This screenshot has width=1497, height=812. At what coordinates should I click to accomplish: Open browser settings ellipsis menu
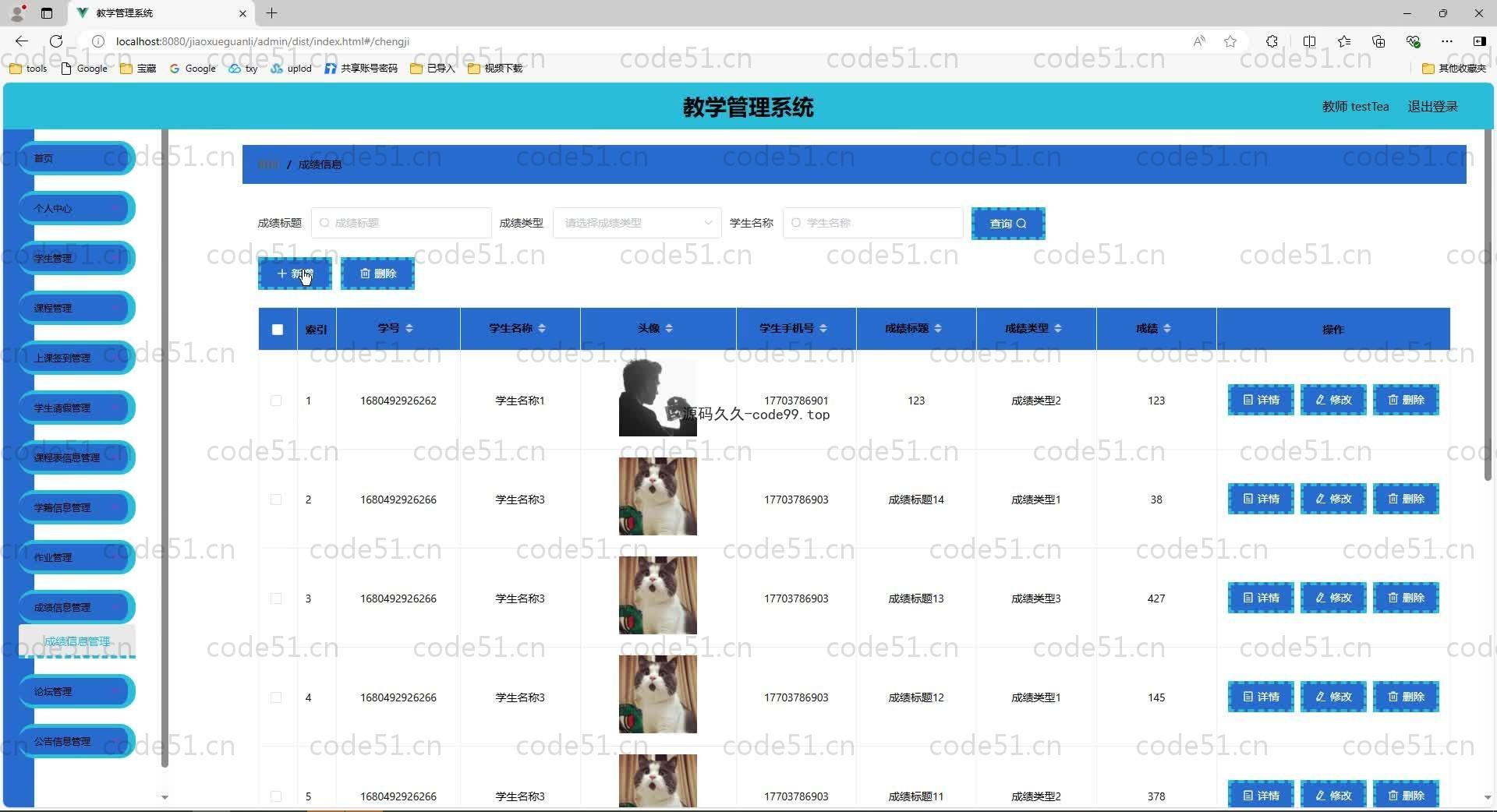click(x=1447, y=41)
